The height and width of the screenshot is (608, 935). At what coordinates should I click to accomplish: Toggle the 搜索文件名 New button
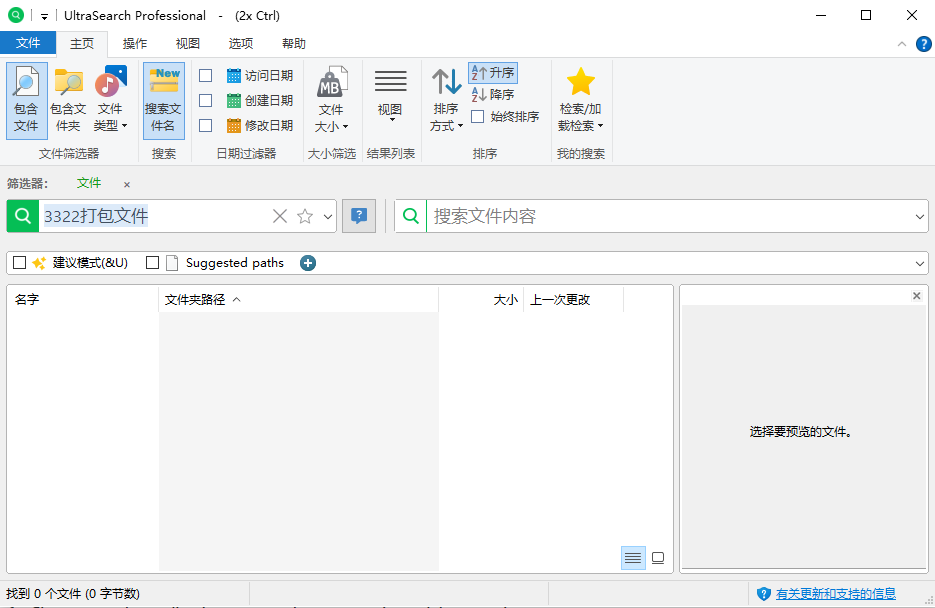tap(163, 100)
